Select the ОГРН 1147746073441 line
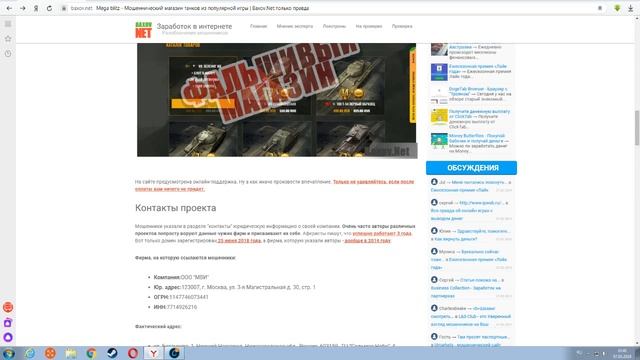This screenshot has width=640, height=360. pos(181,297)
